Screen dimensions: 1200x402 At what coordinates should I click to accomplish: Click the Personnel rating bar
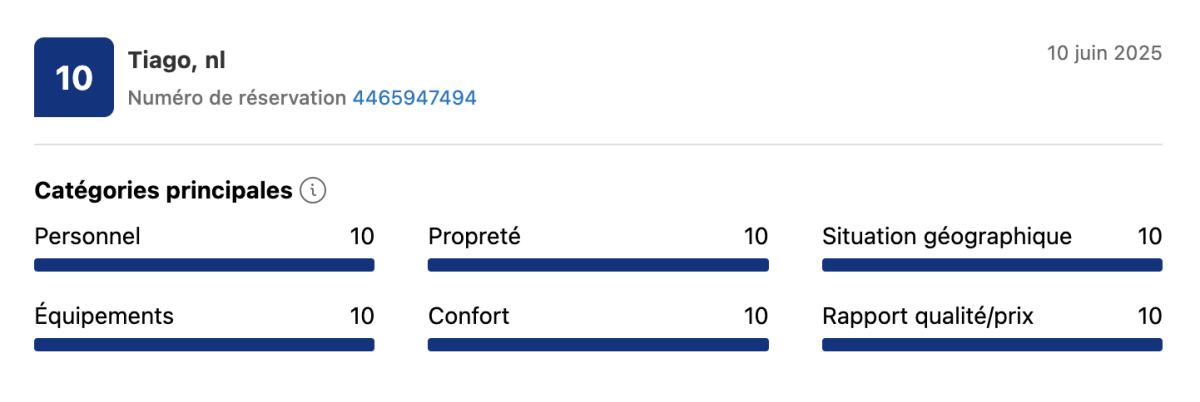(x=204, y=265)
